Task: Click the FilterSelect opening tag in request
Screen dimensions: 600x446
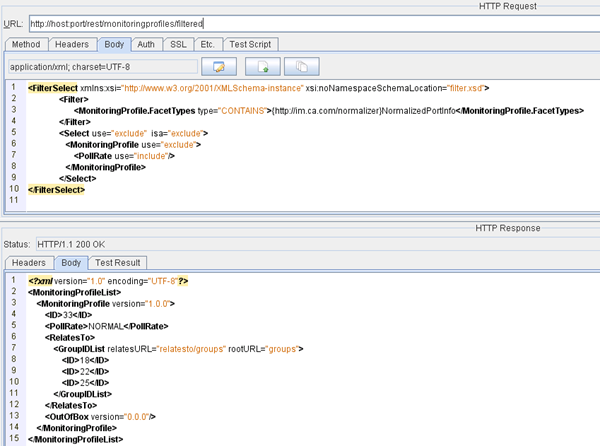Action: point(53,88)
